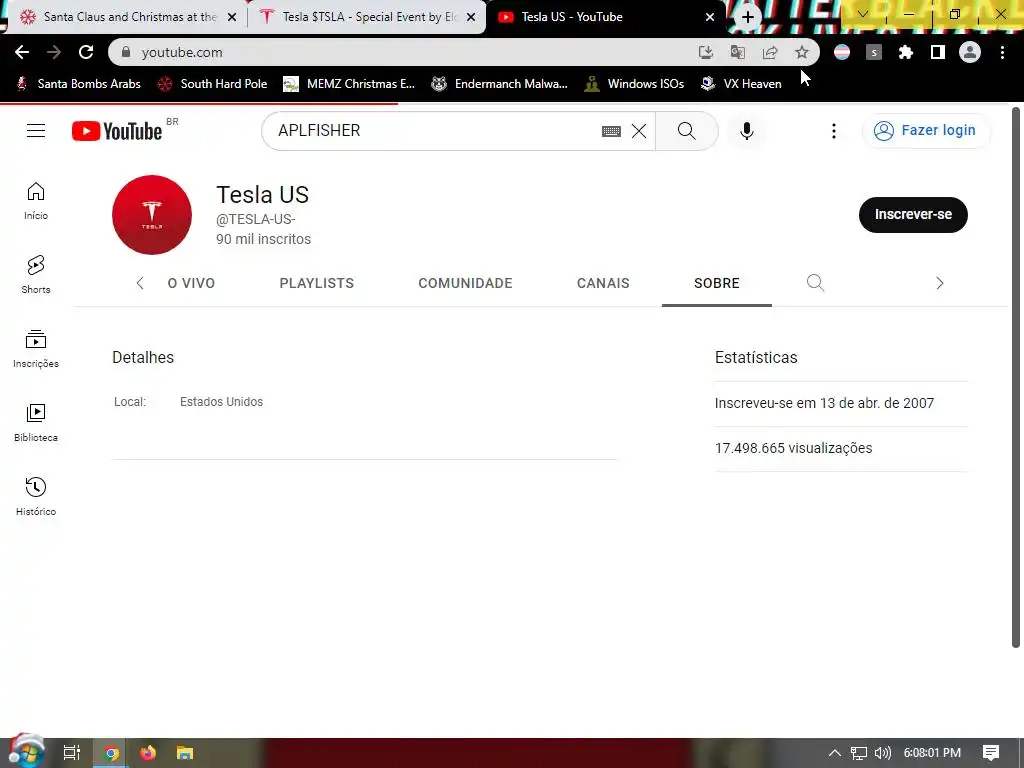
Task: Reload the page
Action: pos(86,52)
